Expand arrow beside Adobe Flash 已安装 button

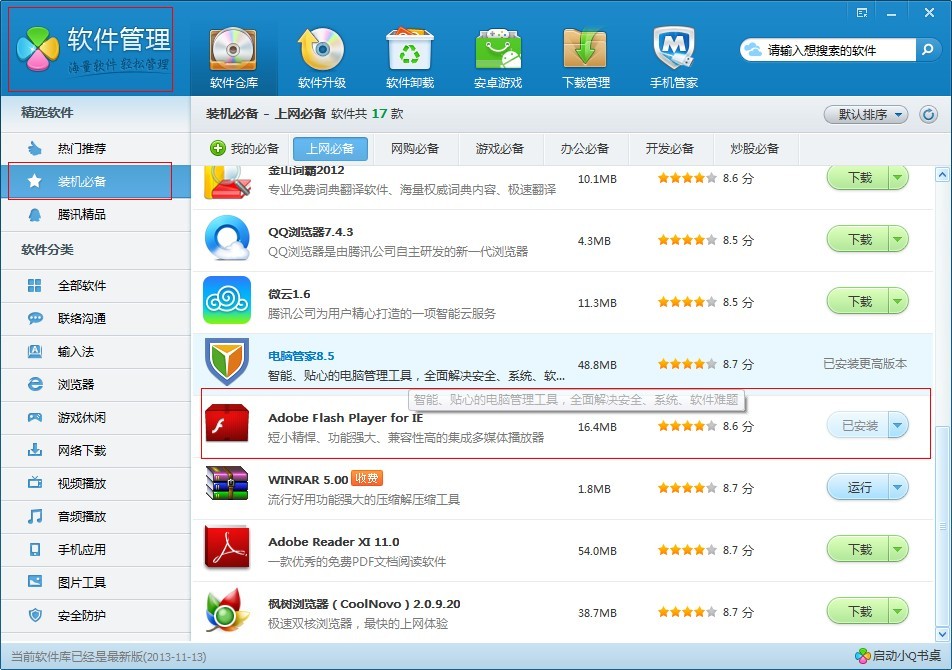(898, 425)
